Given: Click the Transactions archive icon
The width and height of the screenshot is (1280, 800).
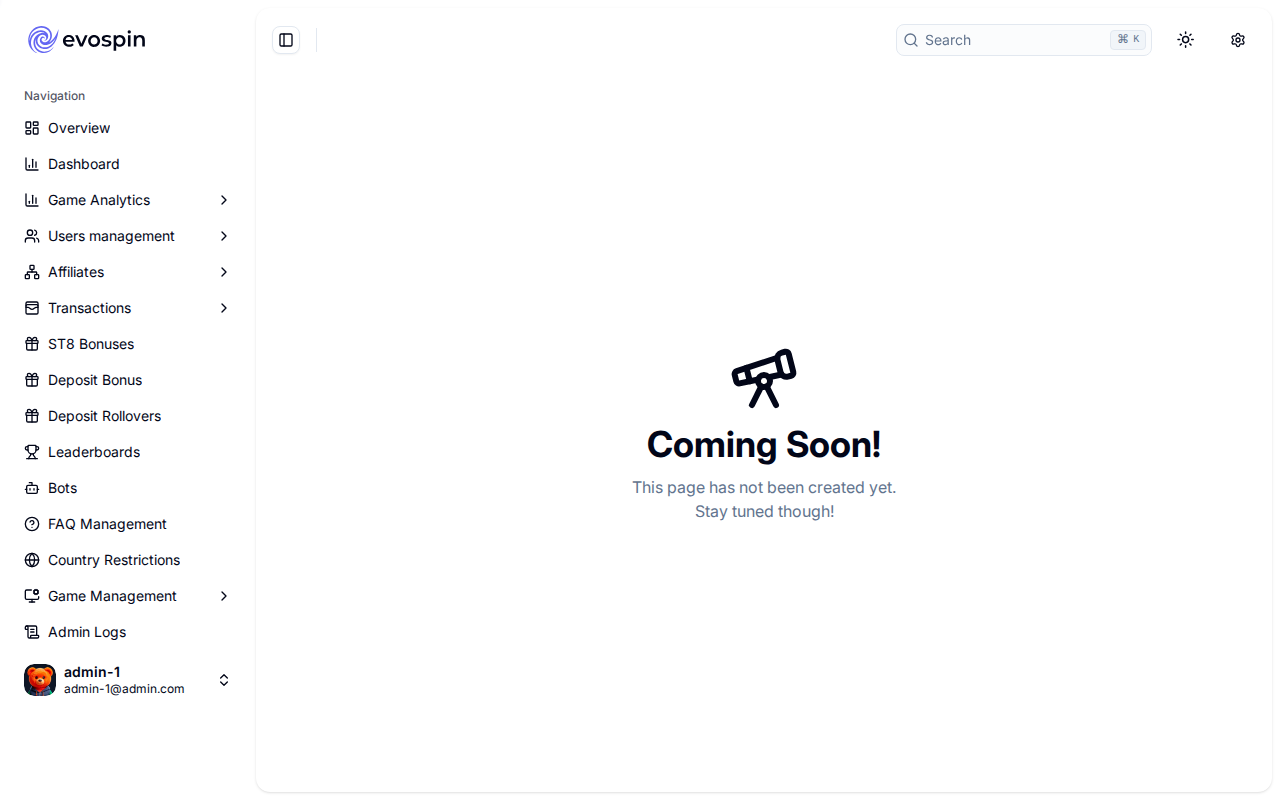Looking at the screenshot, I should [x=32, y=308].
